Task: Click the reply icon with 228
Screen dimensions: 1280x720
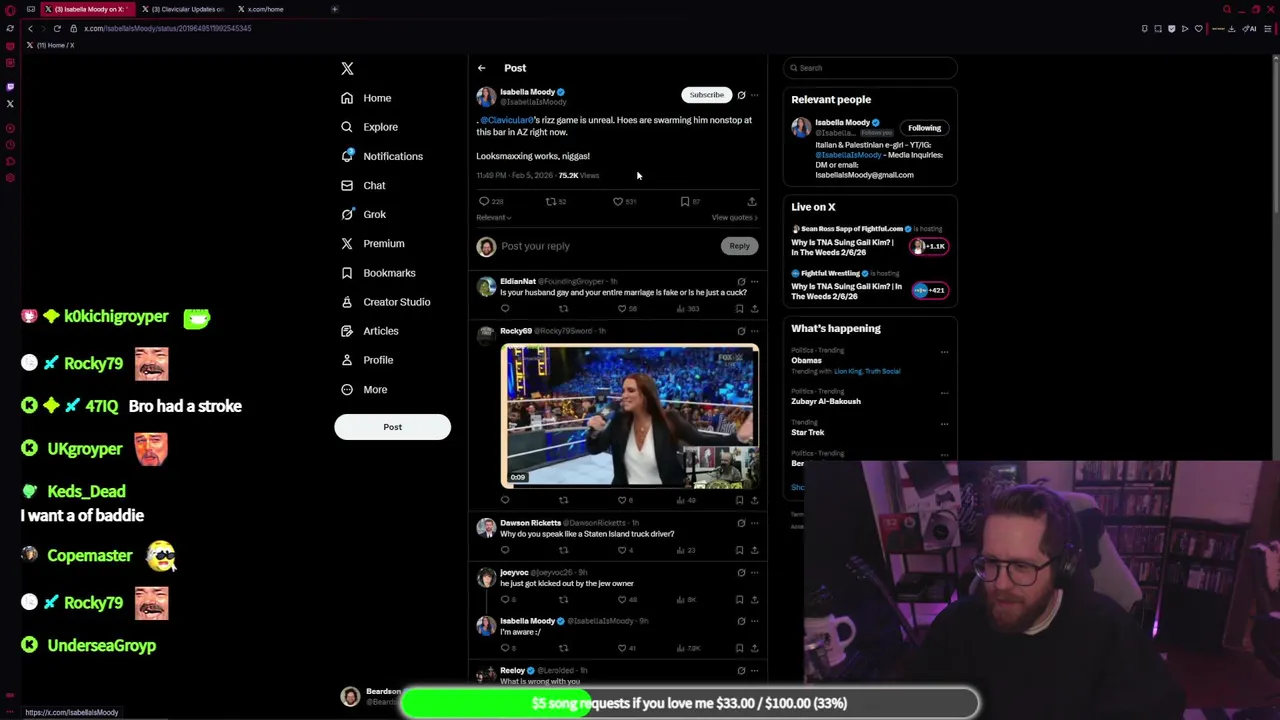Action: pyautogui.click(x=490, y=201)
